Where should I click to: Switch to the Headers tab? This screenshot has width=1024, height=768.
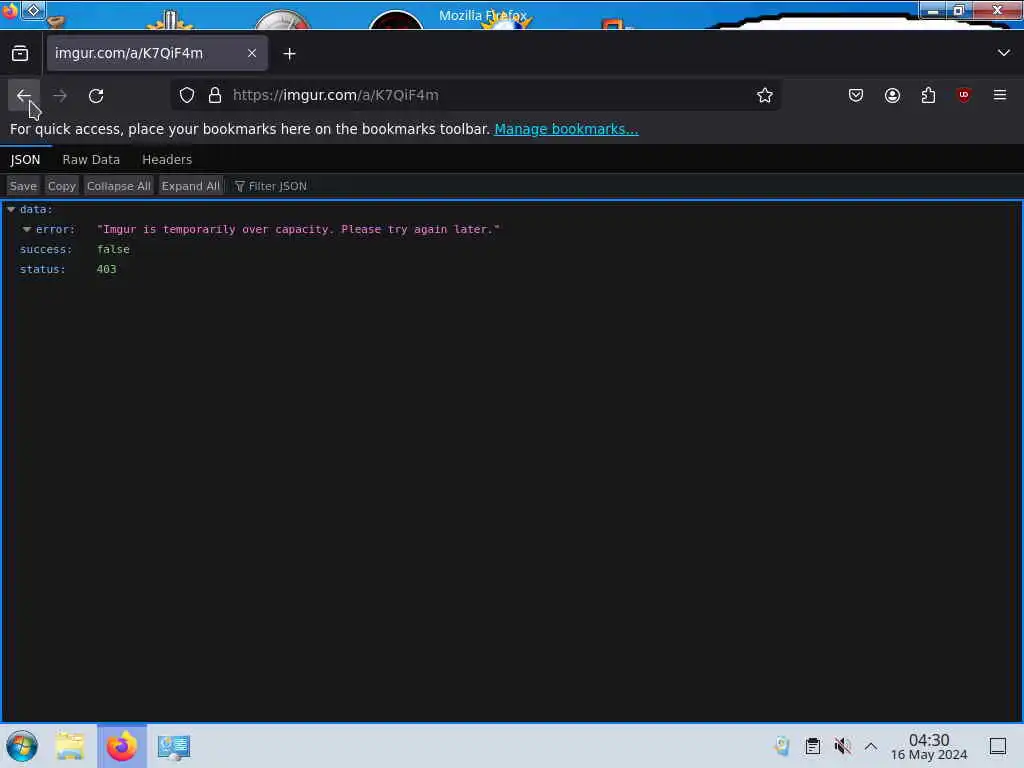point(167,159)
